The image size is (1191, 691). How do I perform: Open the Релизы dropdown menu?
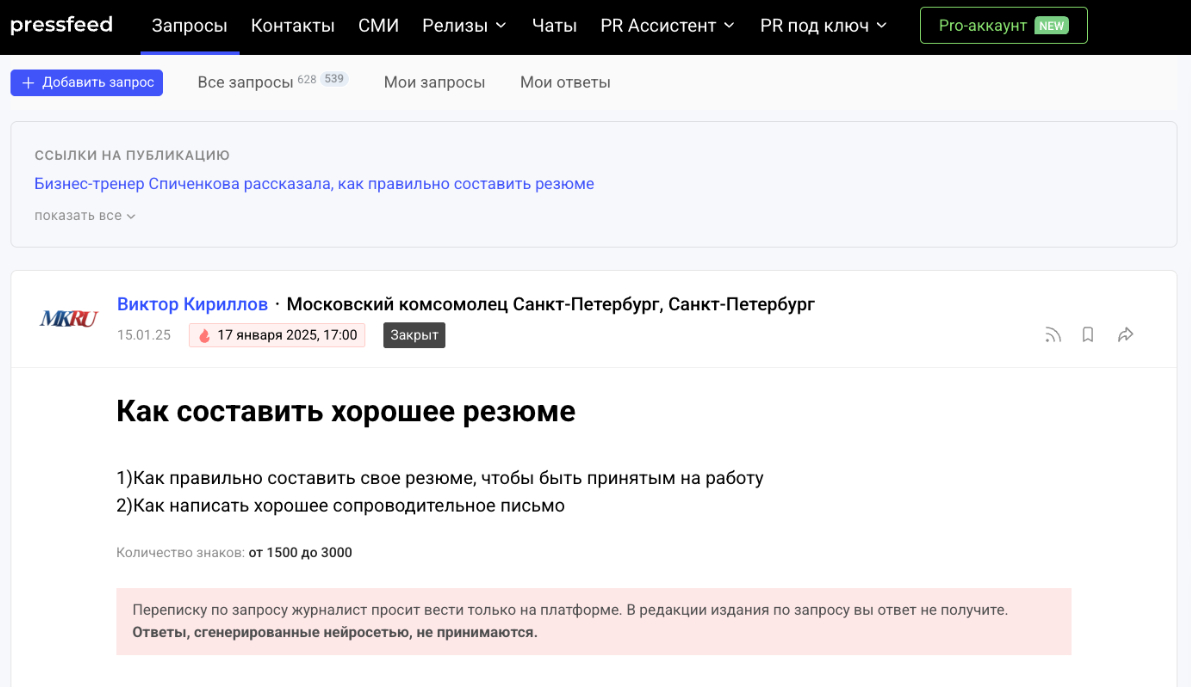(464, 26)
